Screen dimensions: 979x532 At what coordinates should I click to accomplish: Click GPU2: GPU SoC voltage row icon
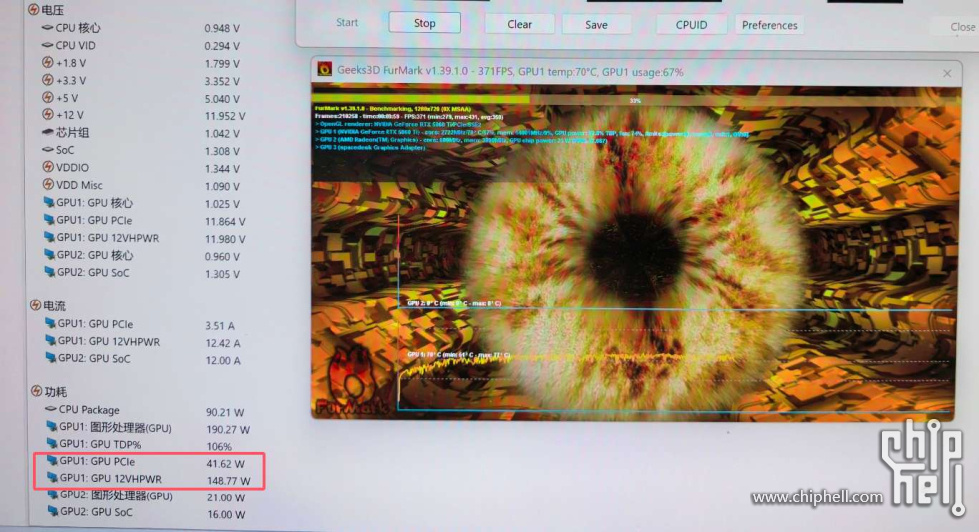(50, 272)
